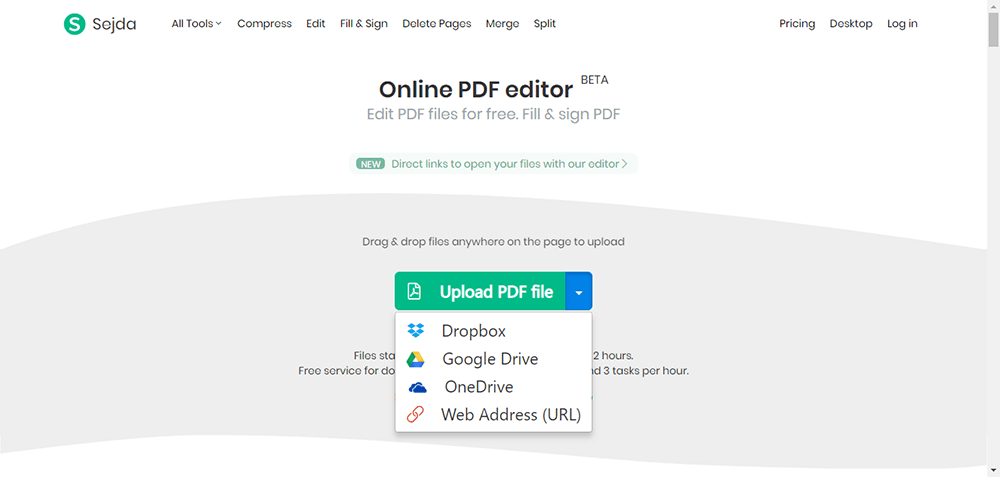
Task: Open Delete Pages tool
Action: click(x=436, y=24)
